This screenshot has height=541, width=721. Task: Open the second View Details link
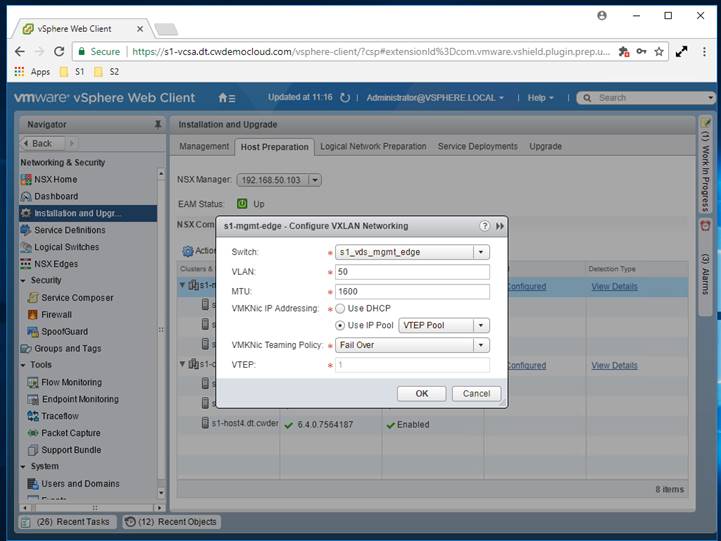point(614,366)
